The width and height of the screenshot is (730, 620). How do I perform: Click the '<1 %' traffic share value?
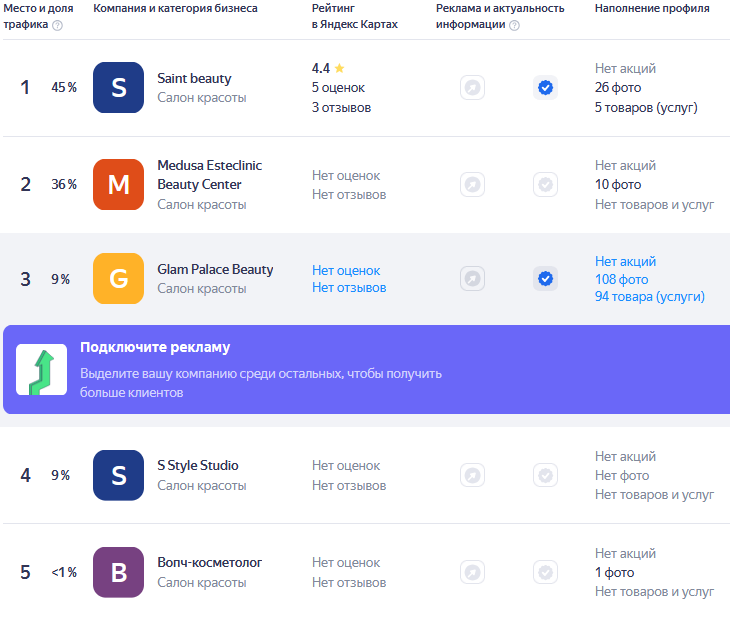point(64,572)
